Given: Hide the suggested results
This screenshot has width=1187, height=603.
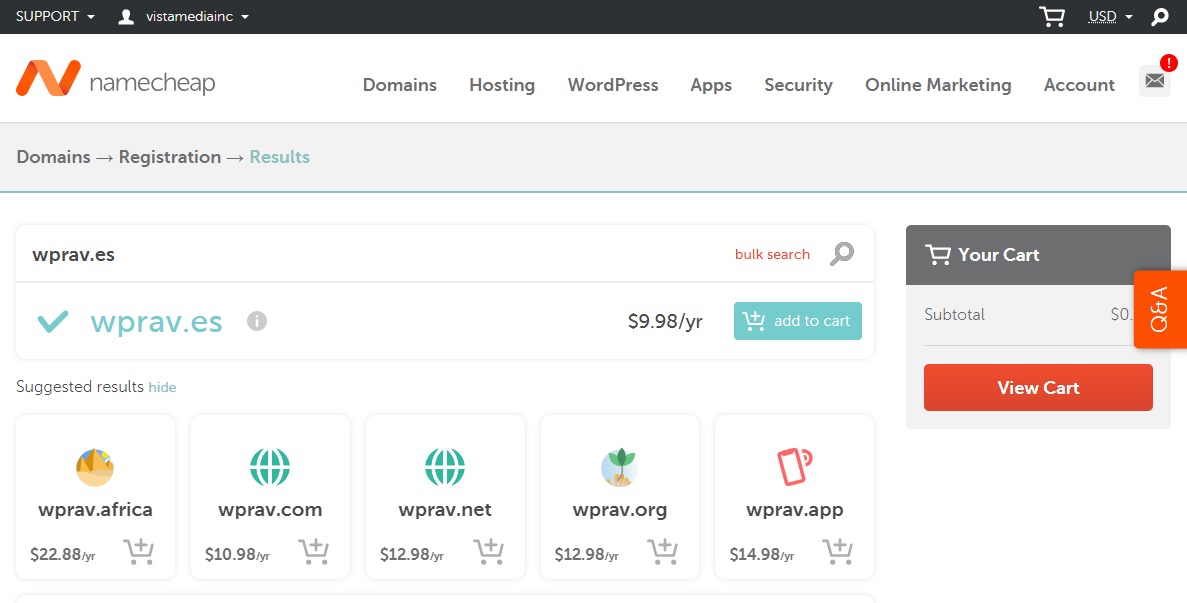Looking at the screenshot, I should (162, 387).
